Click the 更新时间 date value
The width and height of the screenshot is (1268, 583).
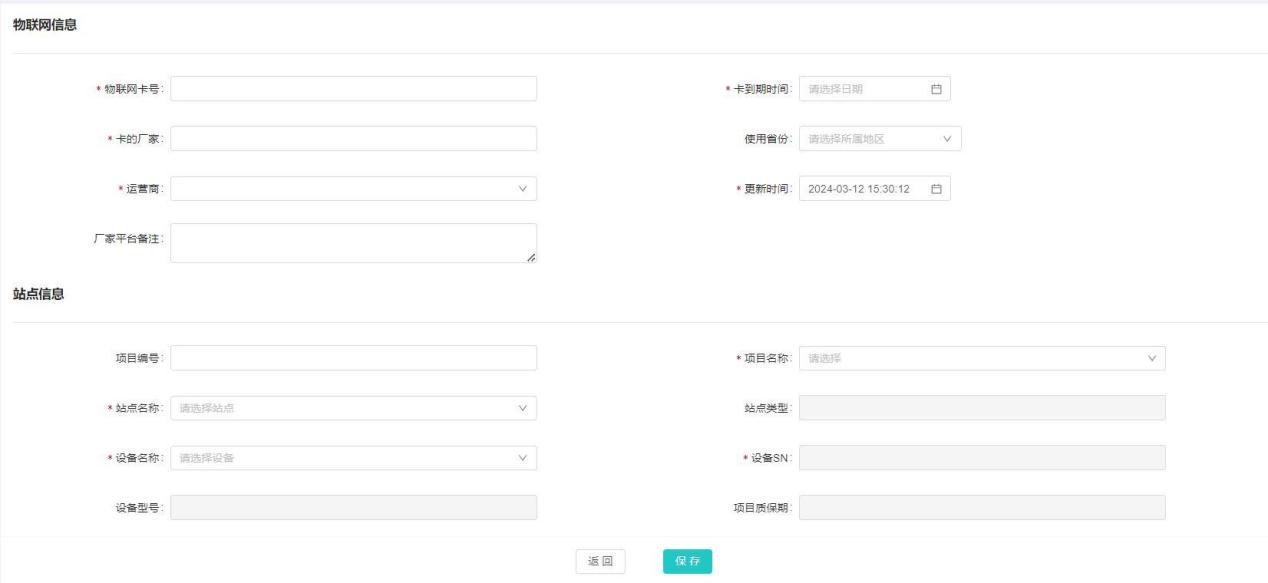point(859,189)
